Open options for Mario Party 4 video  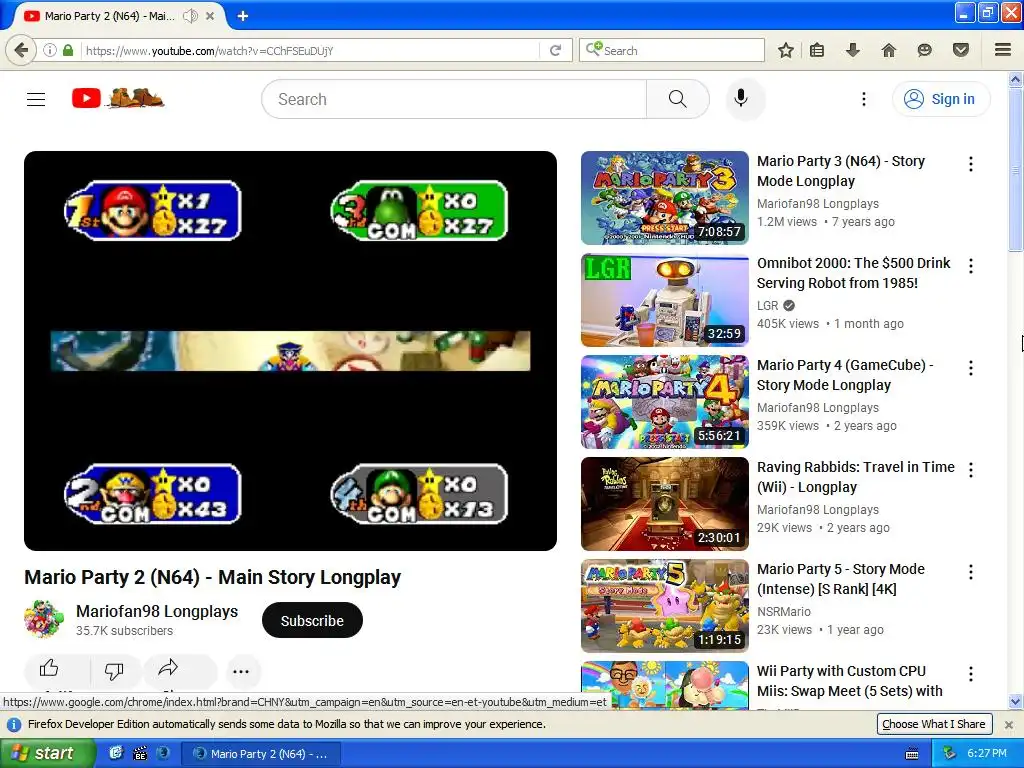[x=971, y=368]
